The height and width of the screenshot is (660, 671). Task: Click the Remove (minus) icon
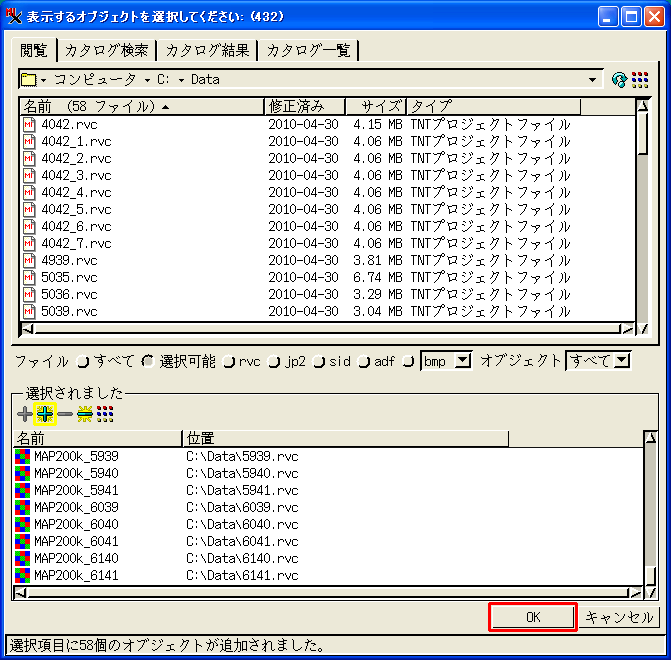pos(65,414)
